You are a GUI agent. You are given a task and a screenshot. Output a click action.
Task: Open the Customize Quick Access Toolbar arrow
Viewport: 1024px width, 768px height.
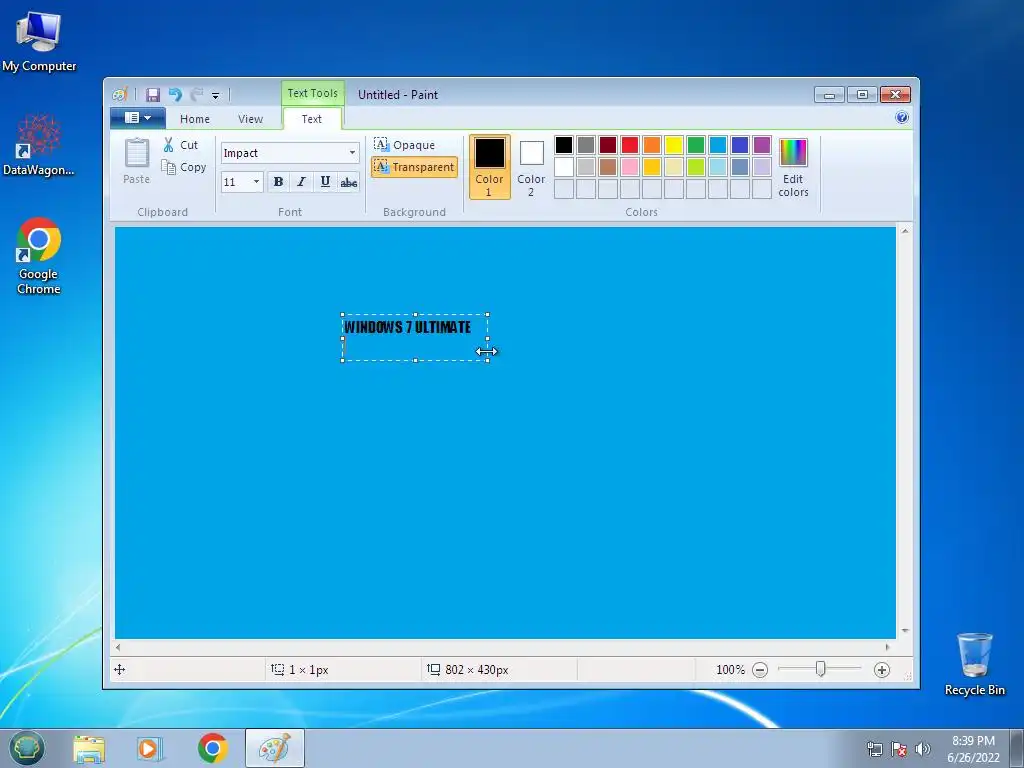point(216,95)
